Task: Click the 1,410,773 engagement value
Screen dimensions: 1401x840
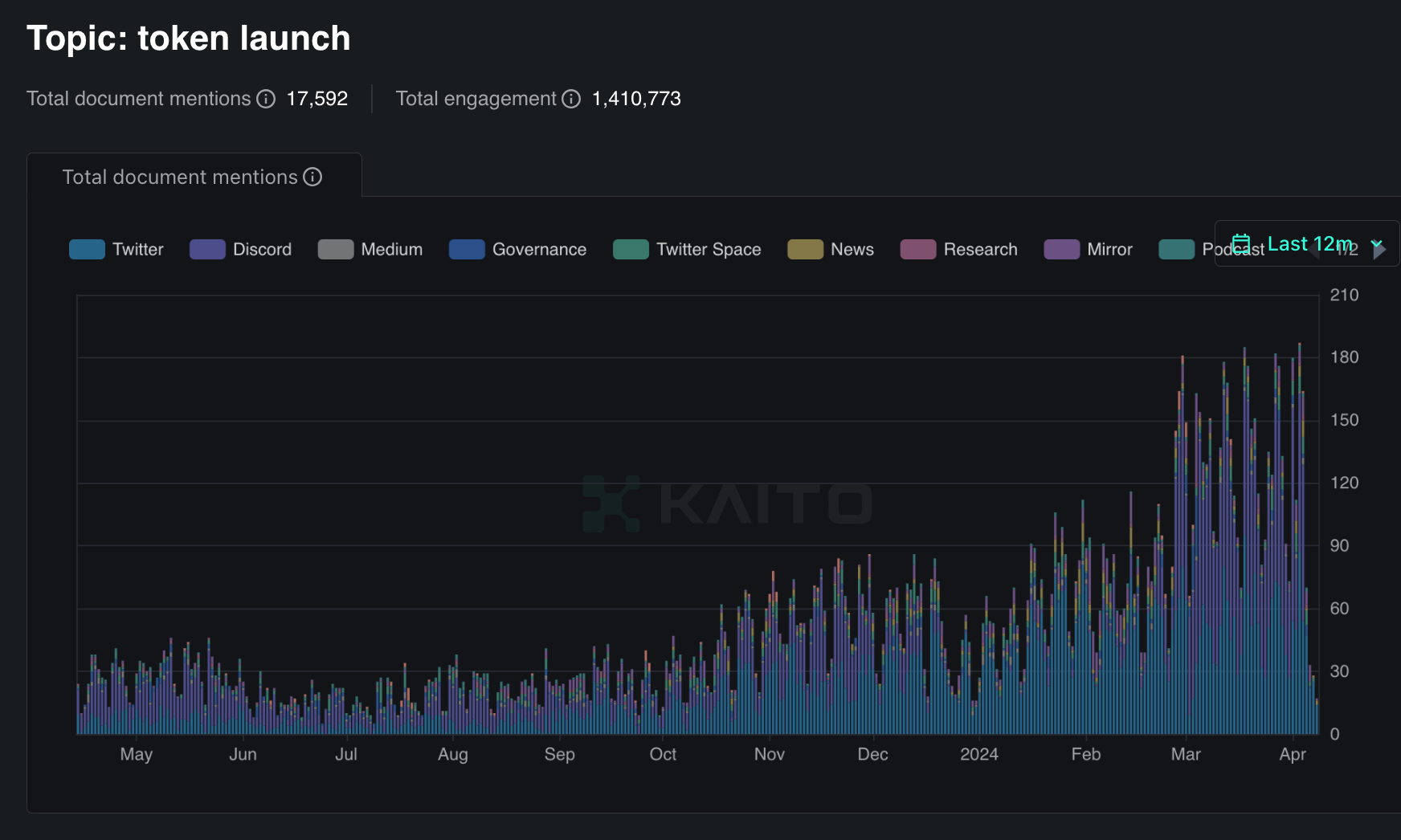Action: pos(636,99)
